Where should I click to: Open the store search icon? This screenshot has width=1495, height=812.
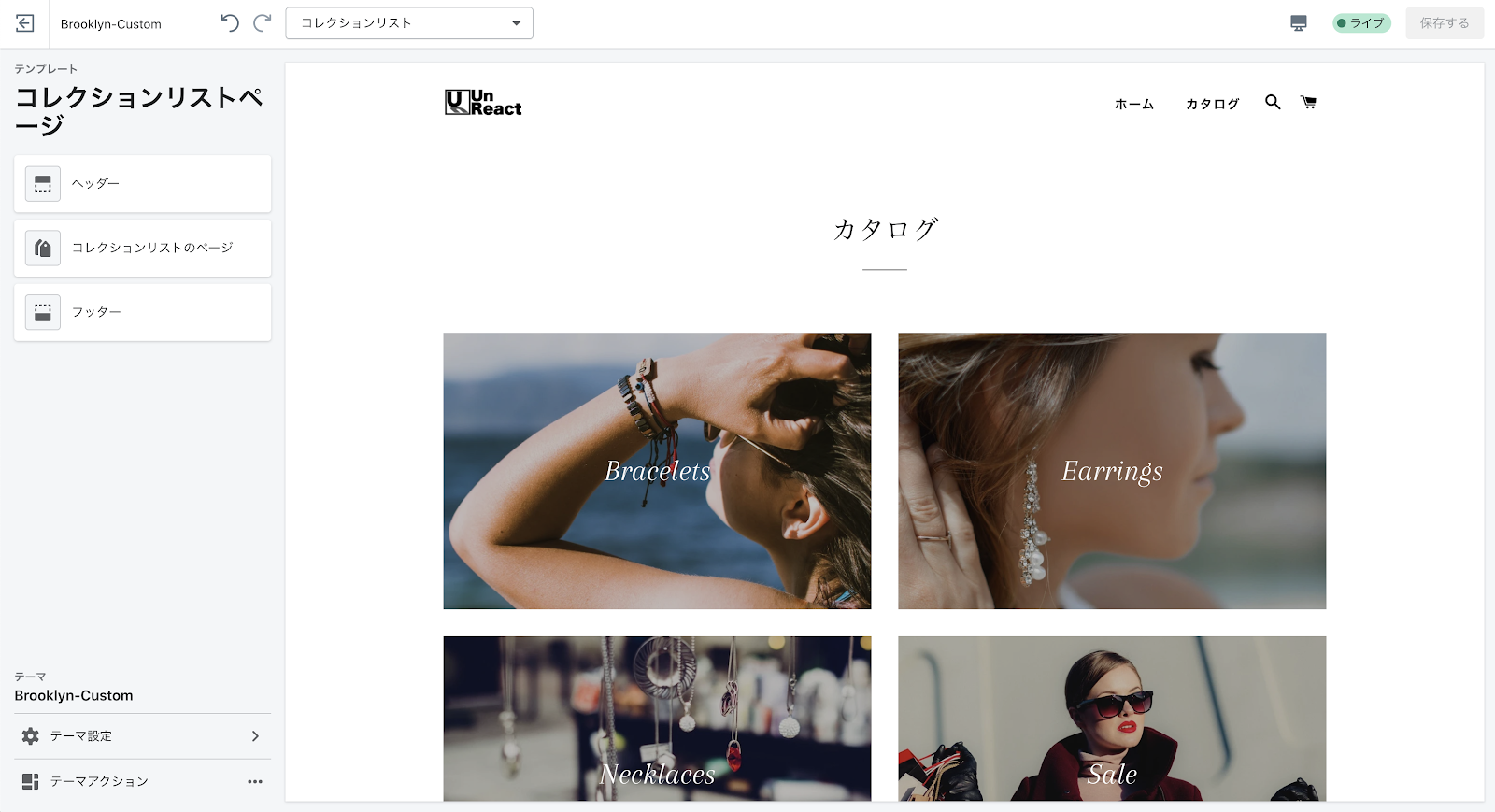[1273, 102]
